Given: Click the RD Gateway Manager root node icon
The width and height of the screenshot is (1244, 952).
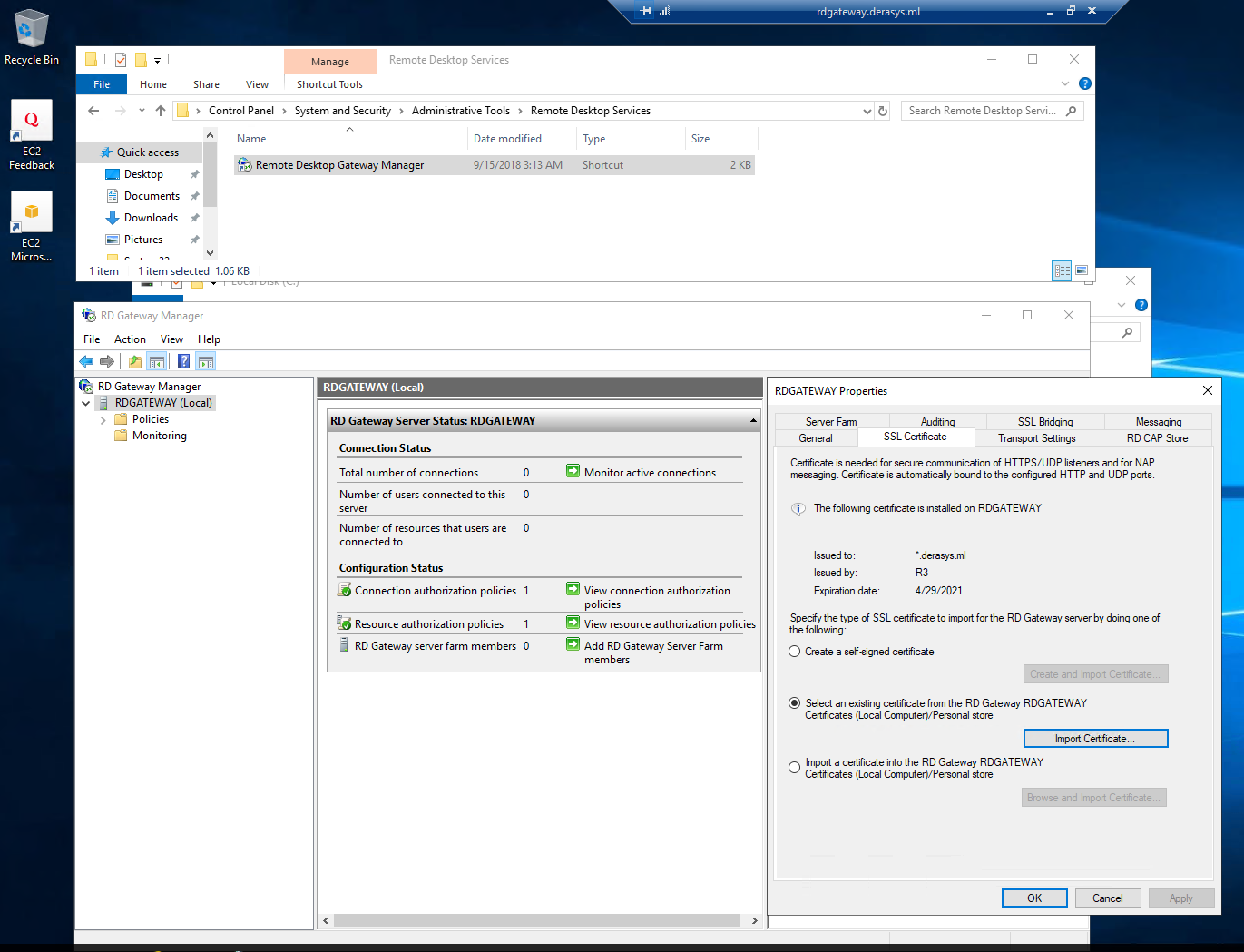Looking at the screenshot, I should coord(86,387).
